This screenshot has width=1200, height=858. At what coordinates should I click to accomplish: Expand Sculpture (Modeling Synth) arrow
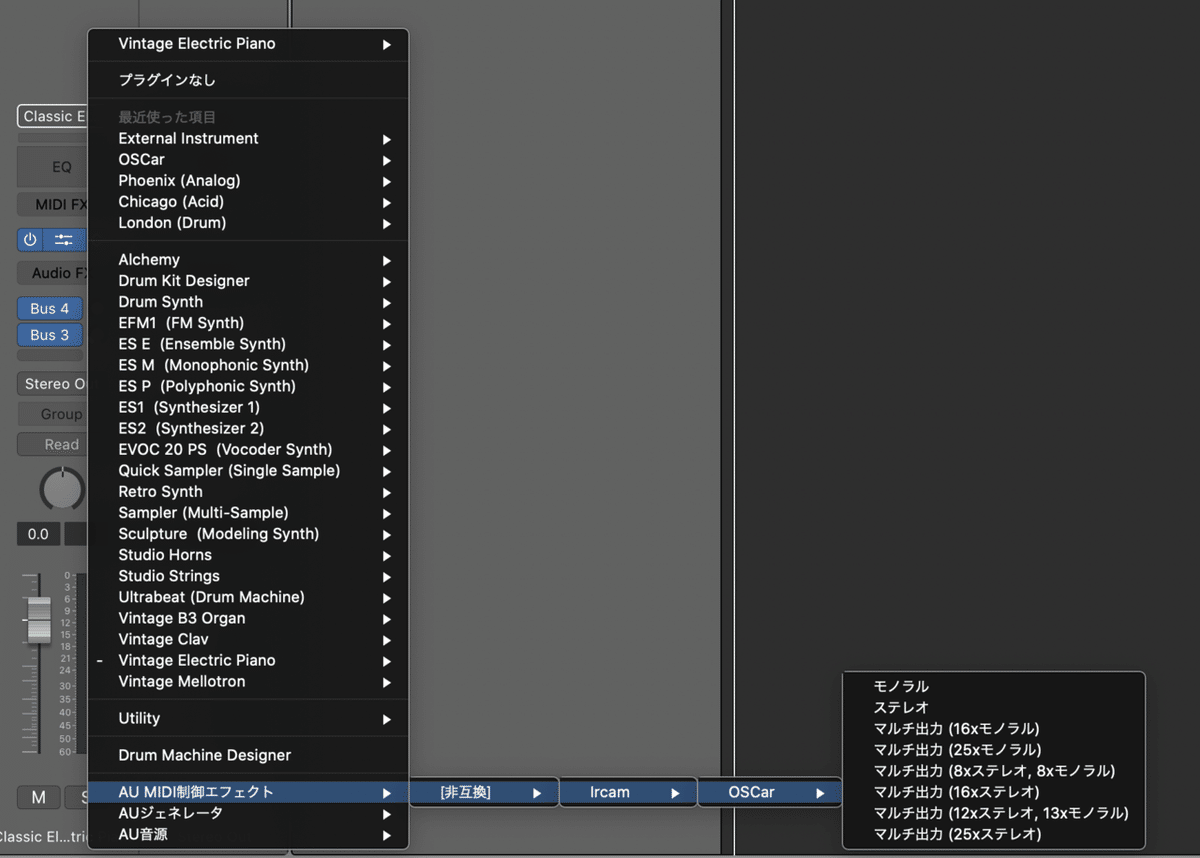tap(387, 534)
